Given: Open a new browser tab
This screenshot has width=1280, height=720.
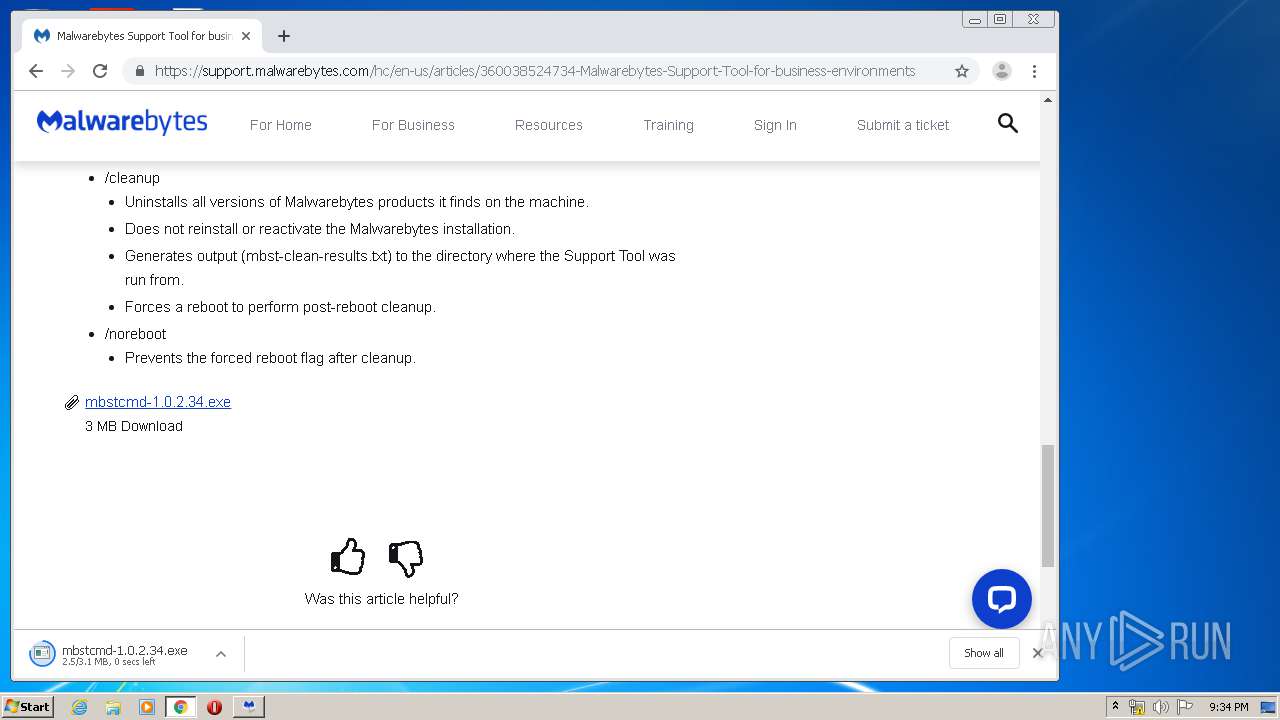Looking at the screenshot, I should click(284, 36).
